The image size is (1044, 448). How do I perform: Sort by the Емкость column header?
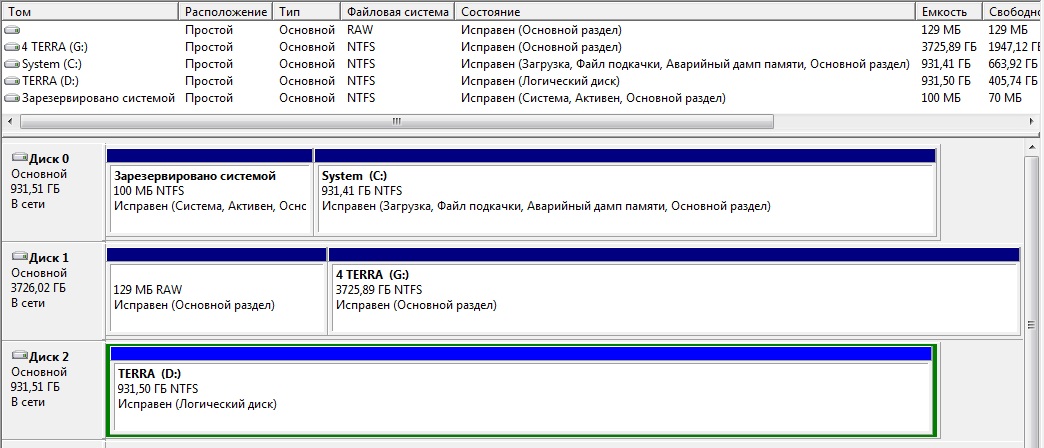coord(949,12)
